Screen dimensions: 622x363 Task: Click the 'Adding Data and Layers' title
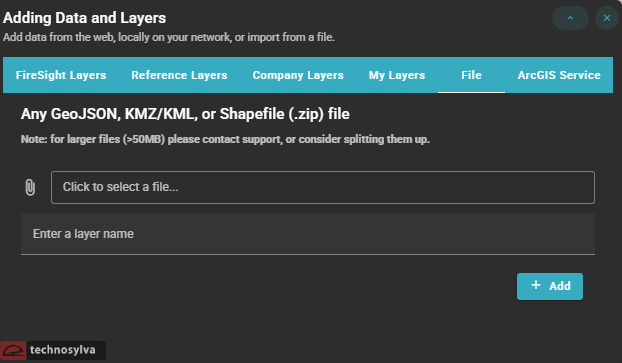coord(84,18)
